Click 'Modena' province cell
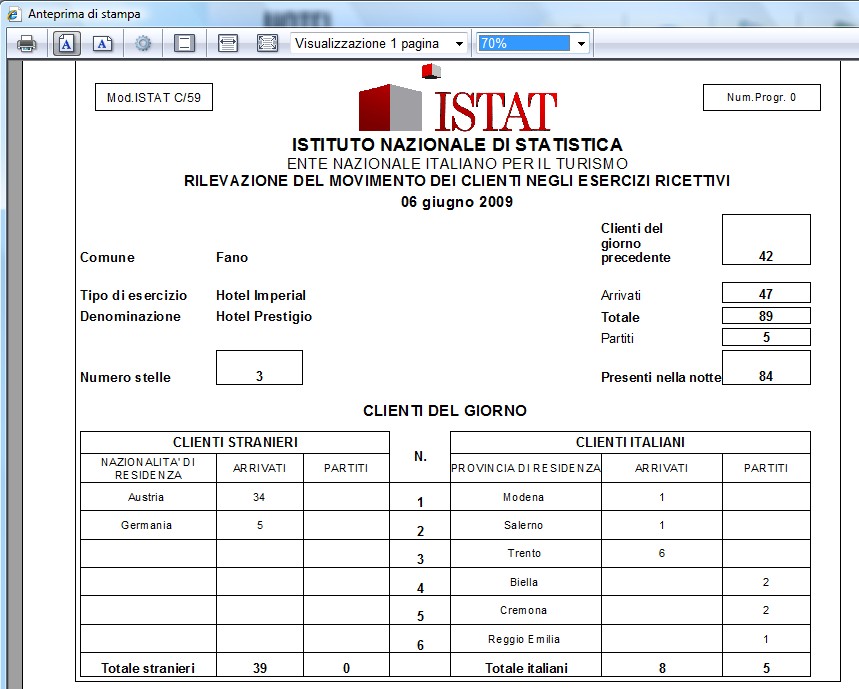This screenshot has width=859, height=689. [x=524, y=497]
